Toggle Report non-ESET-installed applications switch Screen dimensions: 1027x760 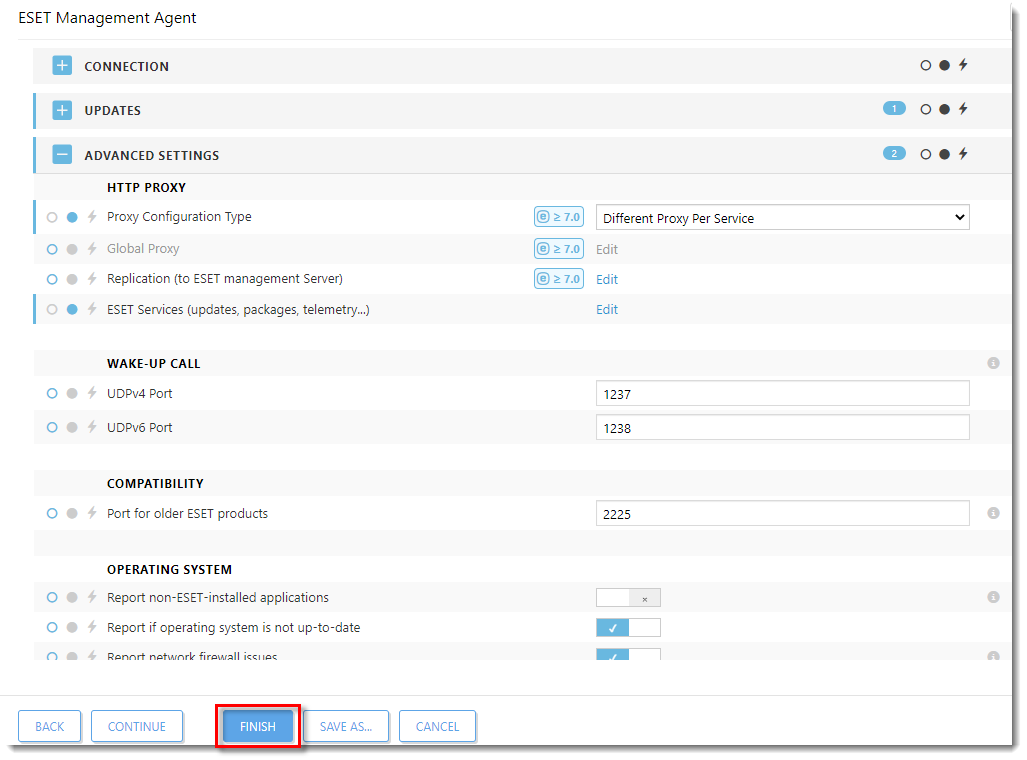[x=628, y=598]
